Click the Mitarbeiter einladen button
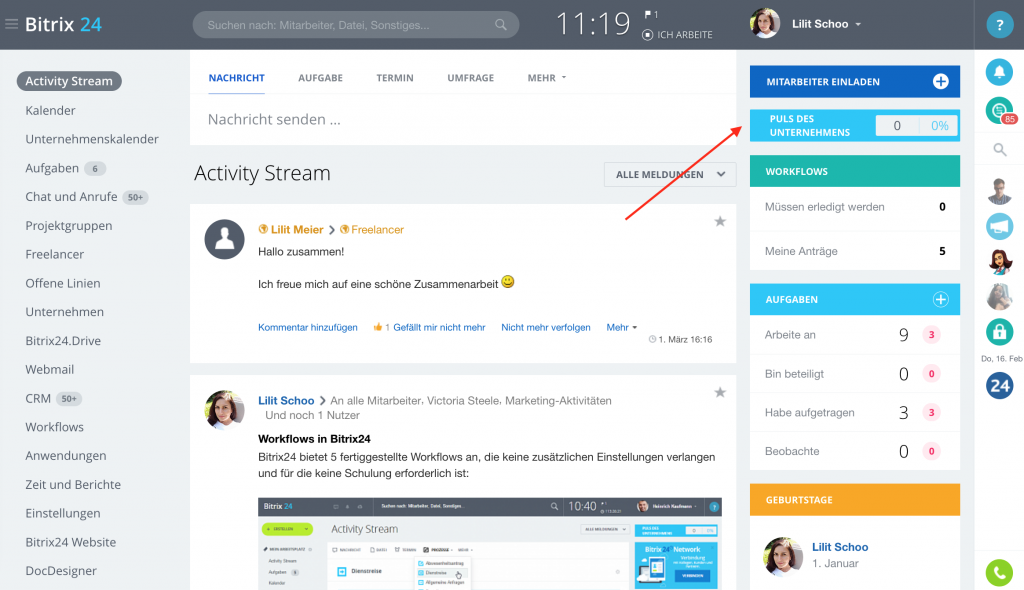The height and width of the screenshot is (590, 1024). [855, 82]
